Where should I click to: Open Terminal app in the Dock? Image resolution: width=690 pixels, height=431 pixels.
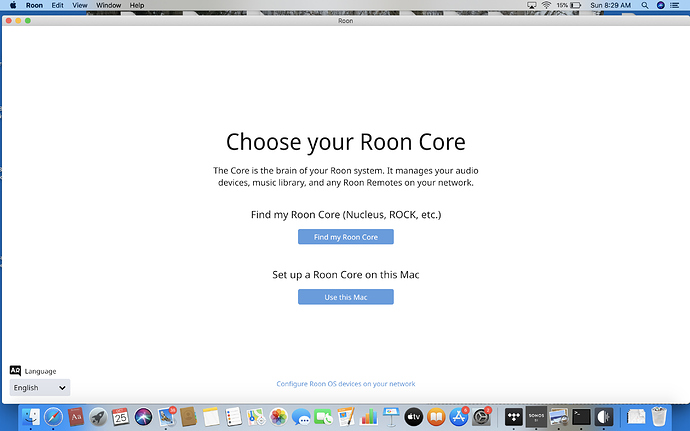click(x=581, y=416)
